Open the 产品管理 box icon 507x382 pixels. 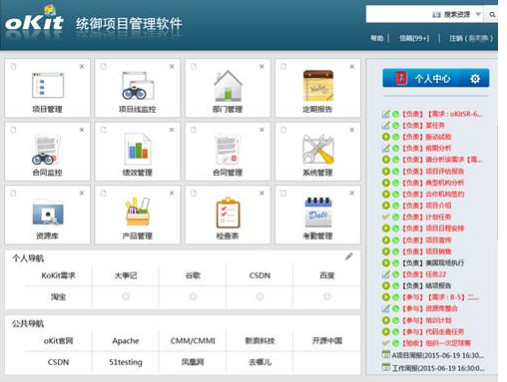pos(138,212)
